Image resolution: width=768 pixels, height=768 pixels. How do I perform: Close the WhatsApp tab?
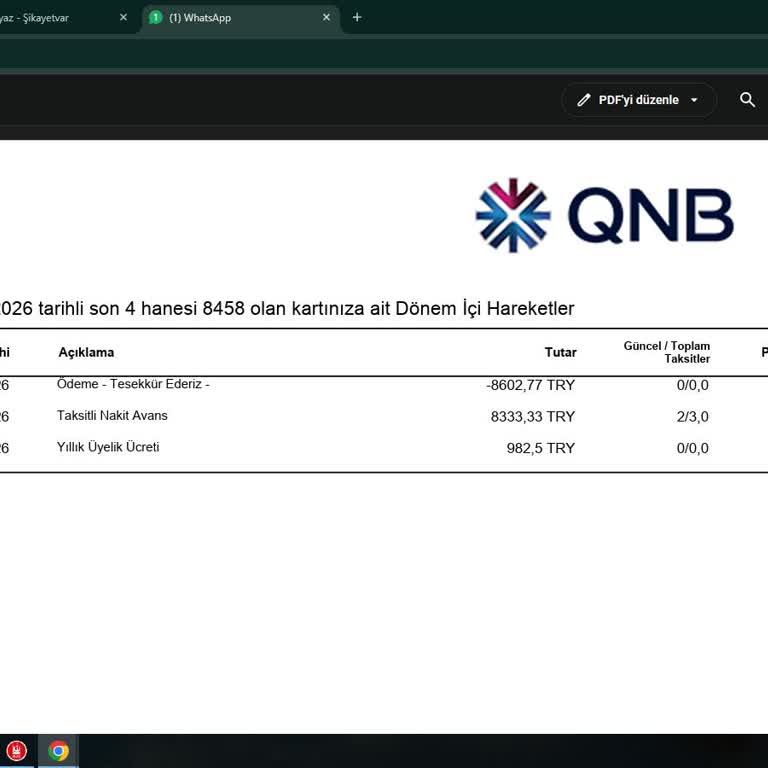pos(326,18)
